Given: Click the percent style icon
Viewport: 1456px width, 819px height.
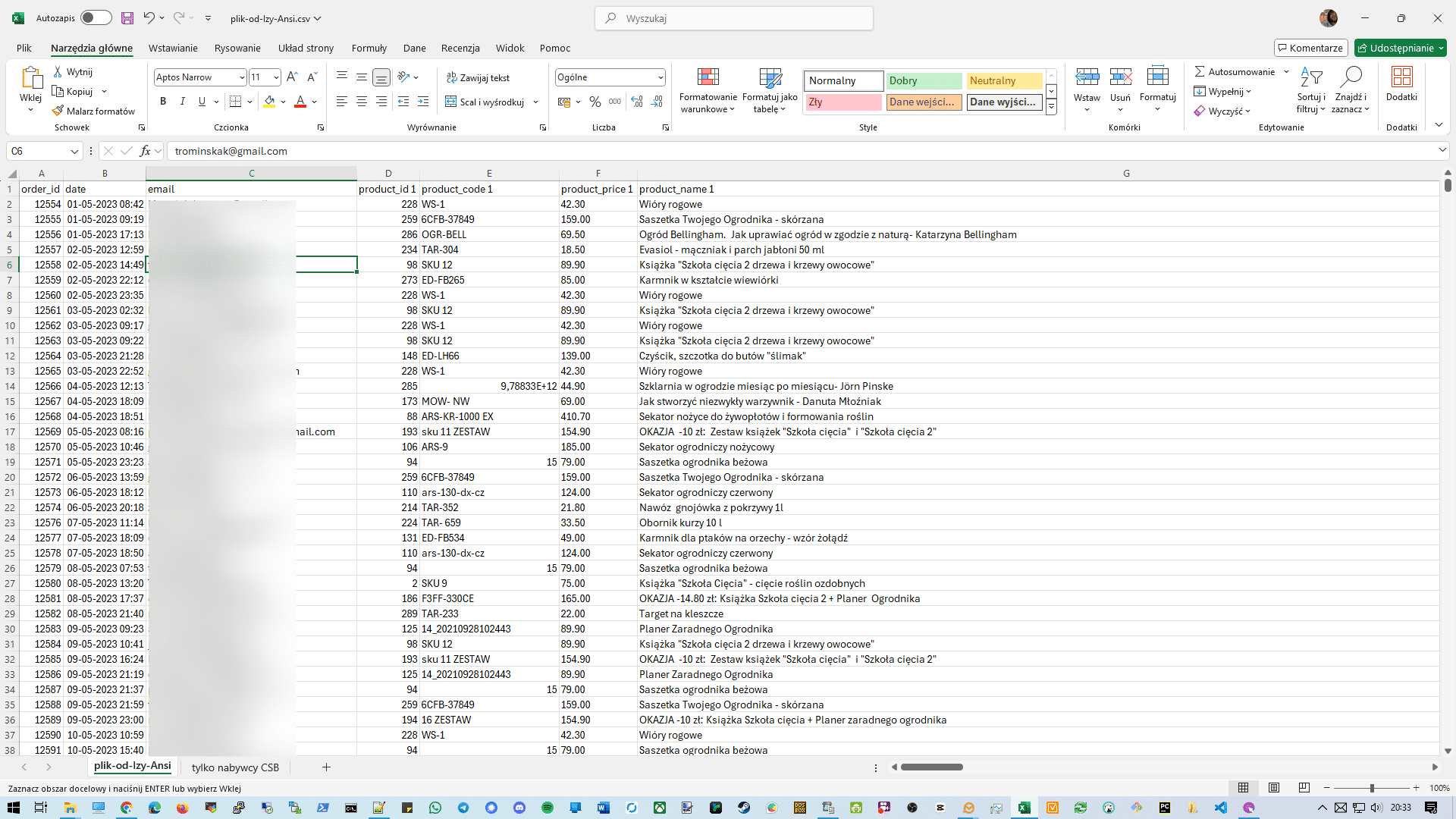Looking at the screenshot, I should click(x=595, y=102).
